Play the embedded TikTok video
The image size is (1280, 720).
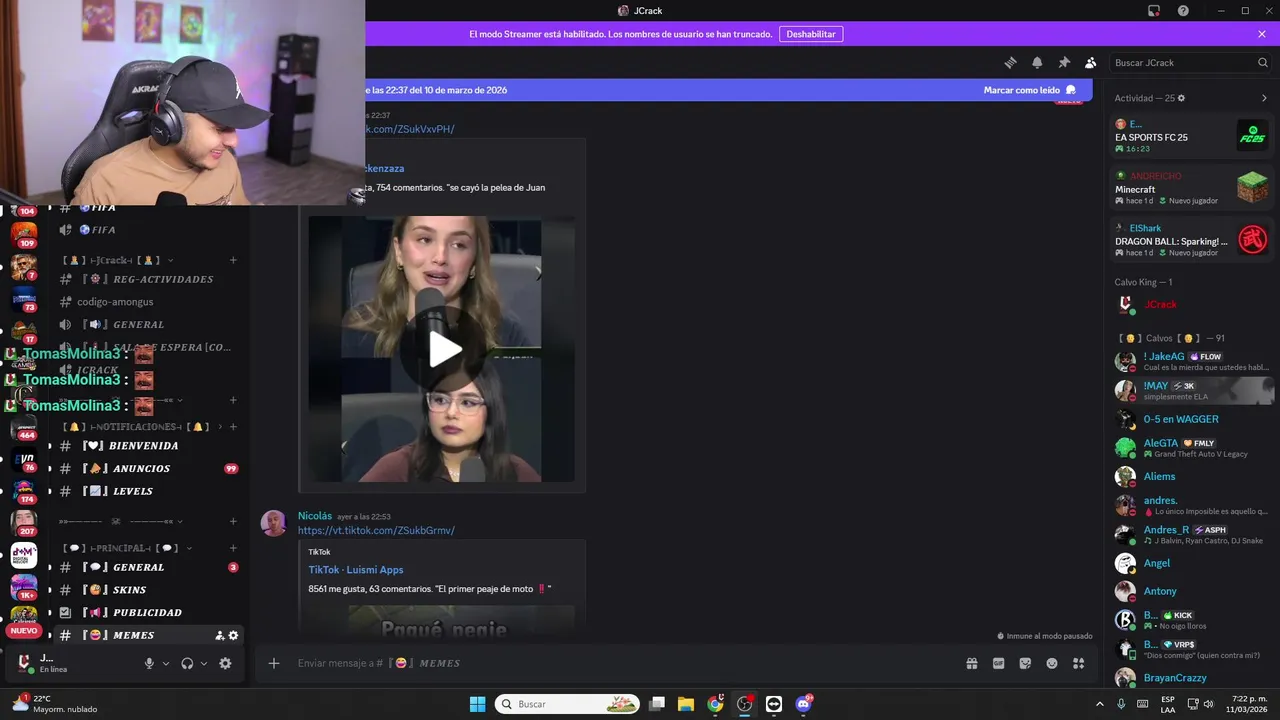[x=445, y=349]
